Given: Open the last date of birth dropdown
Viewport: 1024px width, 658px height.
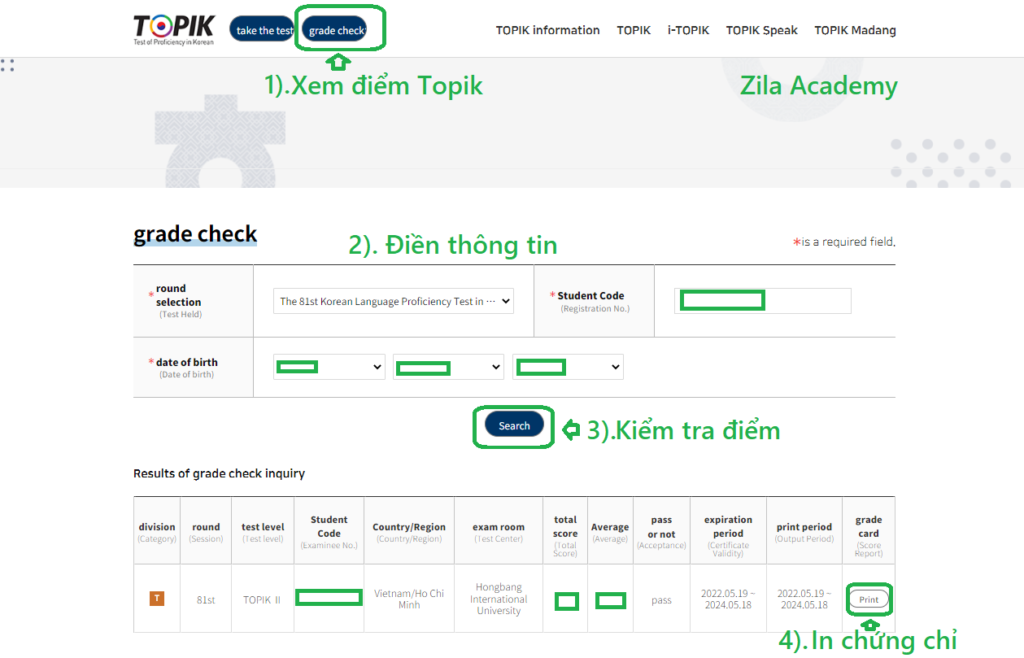Looking at the screenshot, I should [568, 367].
